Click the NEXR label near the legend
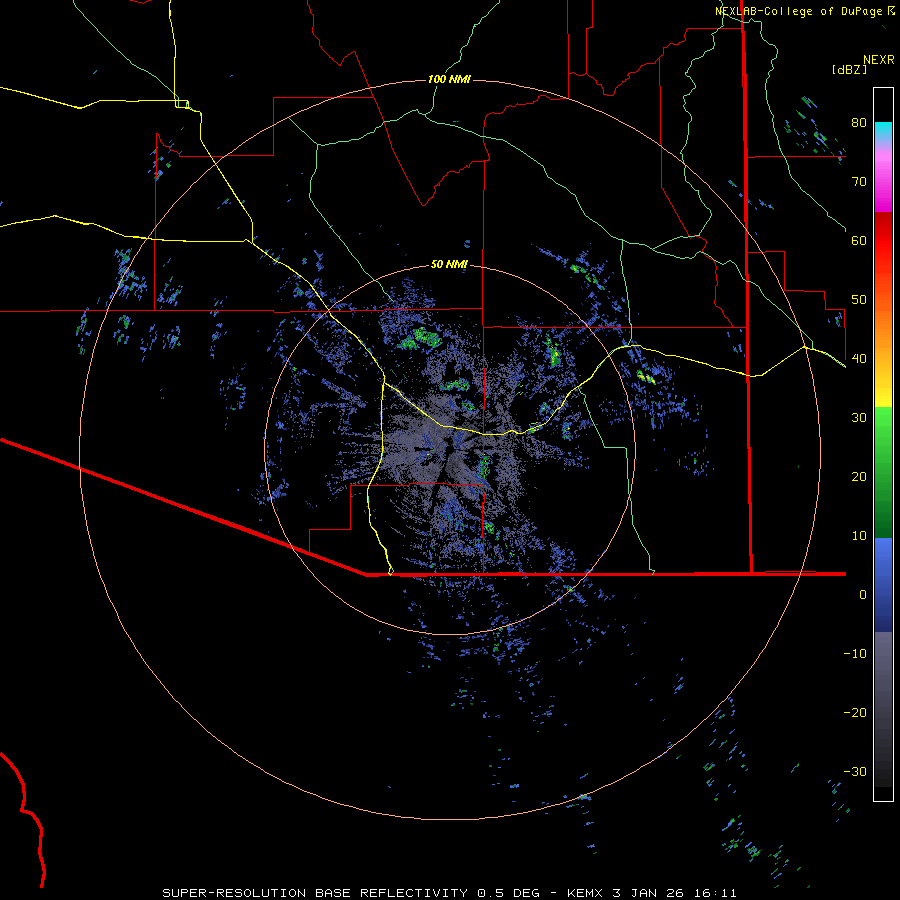The image size is (900, 900). click(879, 60)
